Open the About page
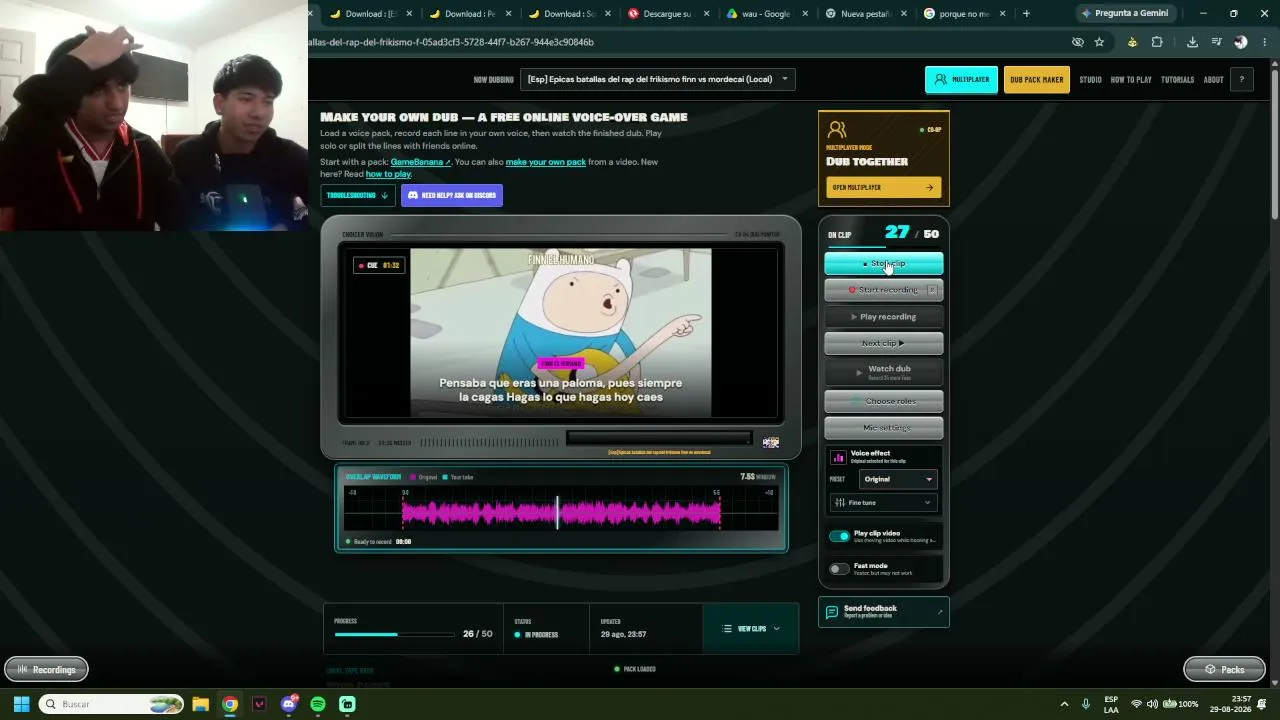This screenshot has height=720, width=1280. click(1213, 80)
